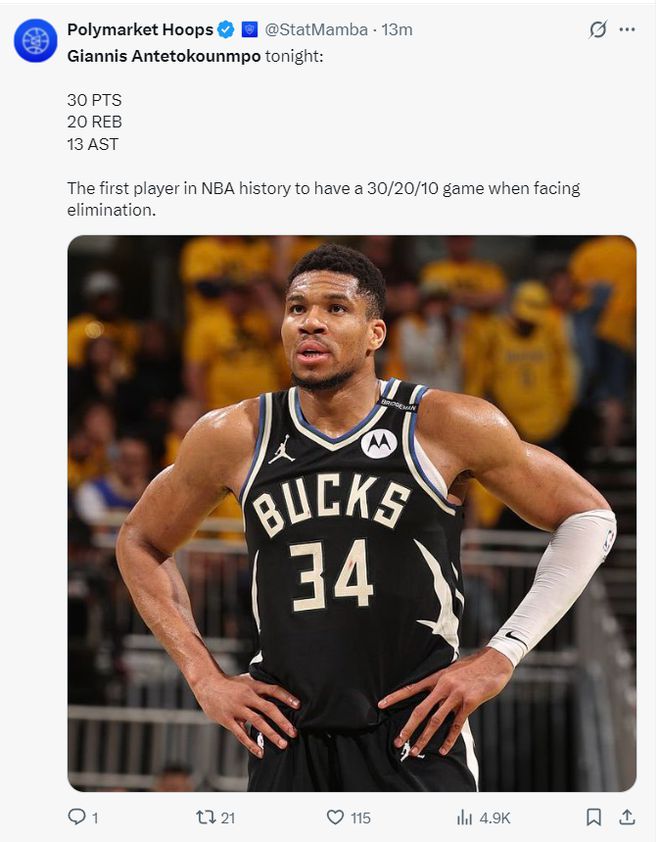Viewport: 660px width, 842px height.
Task: Bookmark this Giannis post
Action: 593,817
